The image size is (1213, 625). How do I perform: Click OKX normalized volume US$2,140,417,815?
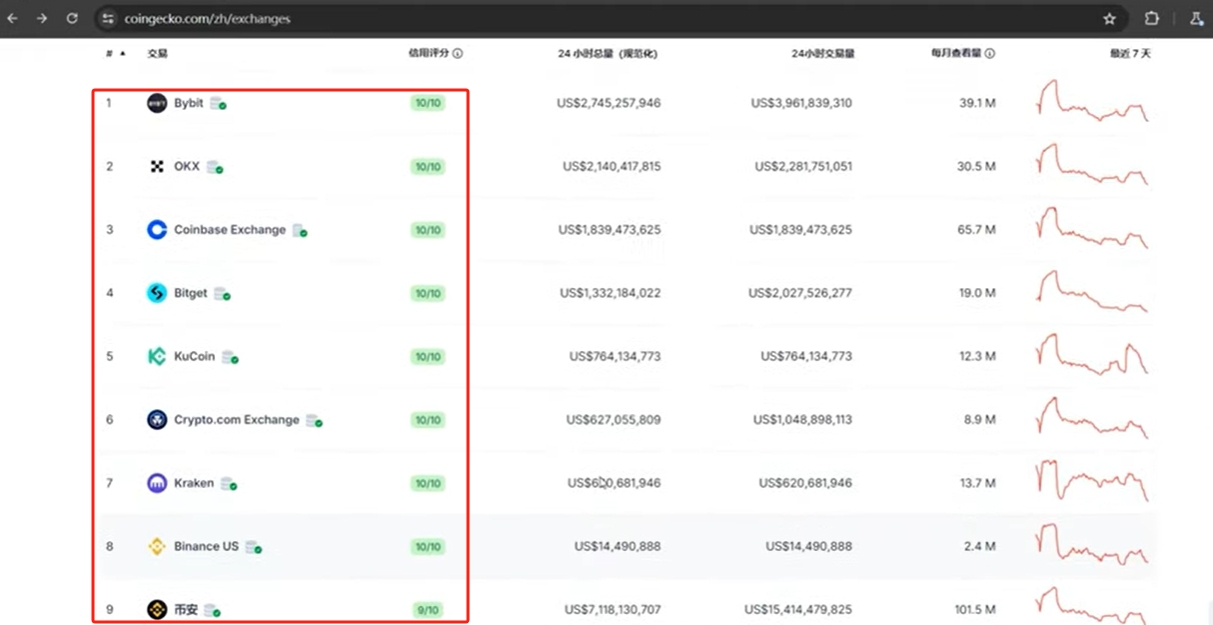point(611,167)
